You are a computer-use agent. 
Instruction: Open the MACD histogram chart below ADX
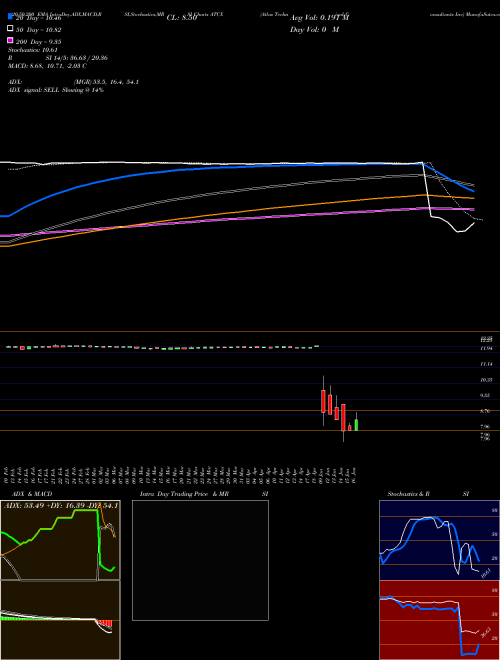click(x=60, y=620)
